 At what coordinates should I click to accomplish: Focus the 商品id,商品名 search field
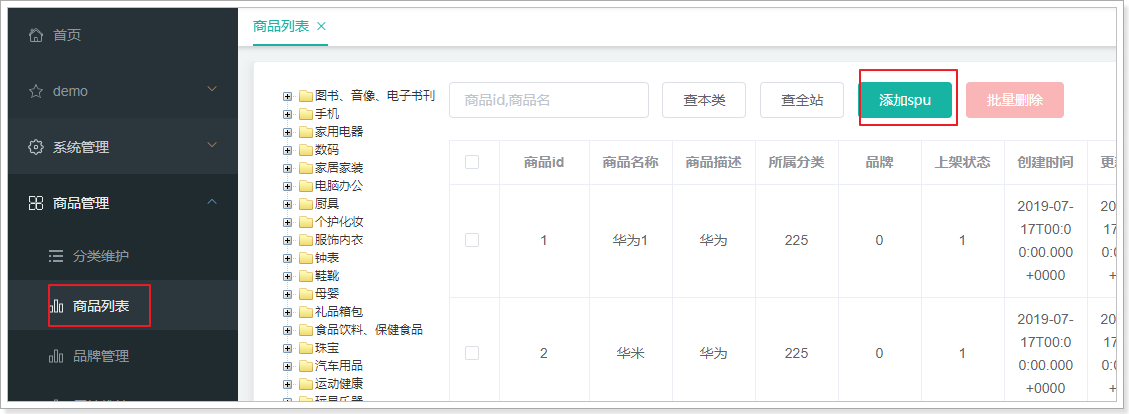(x=549, y=100)
